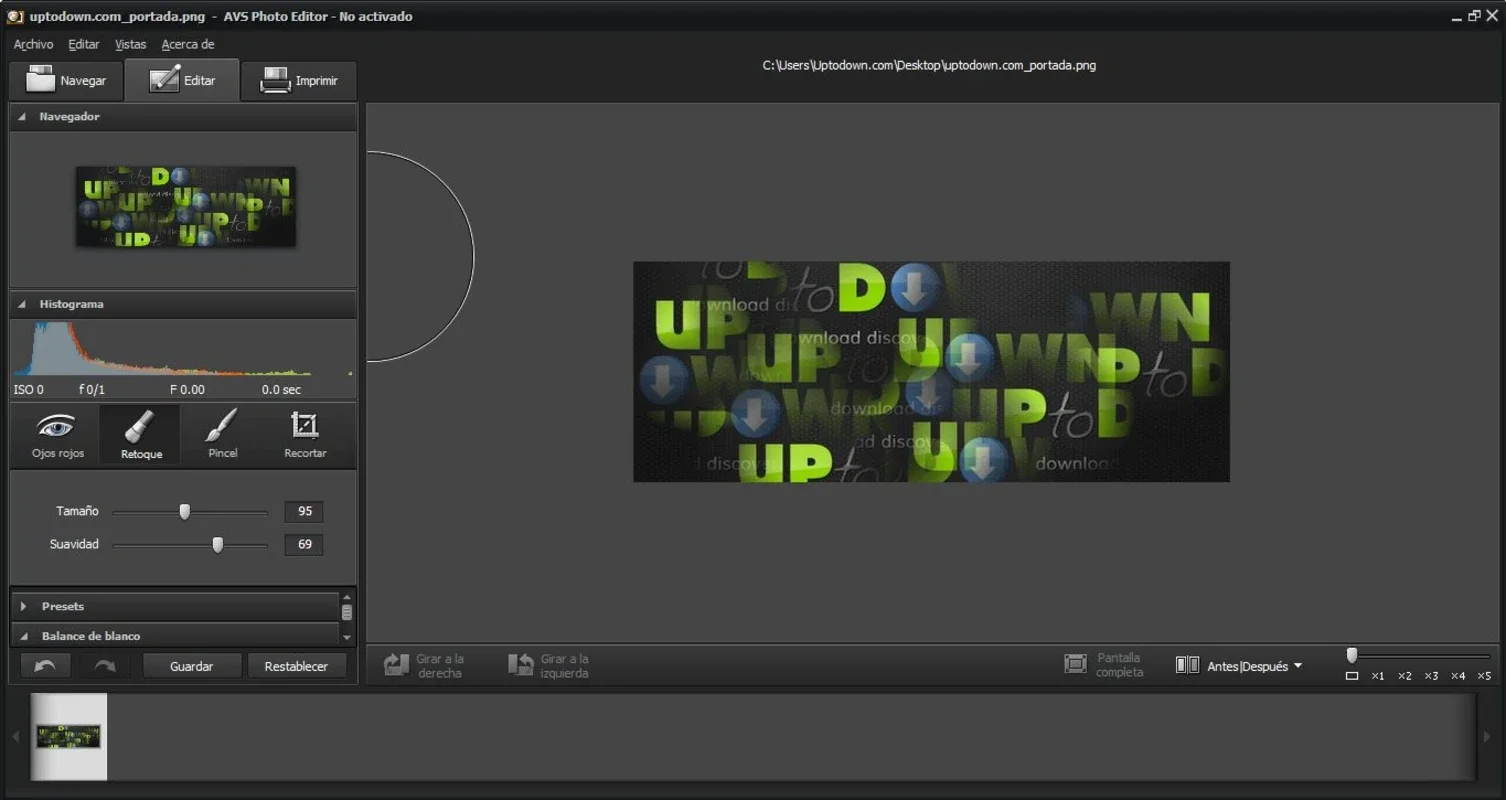Open the Editar menu
Image resolution: width=1506 pixels, height=800 pixels.
pos(84,44)
